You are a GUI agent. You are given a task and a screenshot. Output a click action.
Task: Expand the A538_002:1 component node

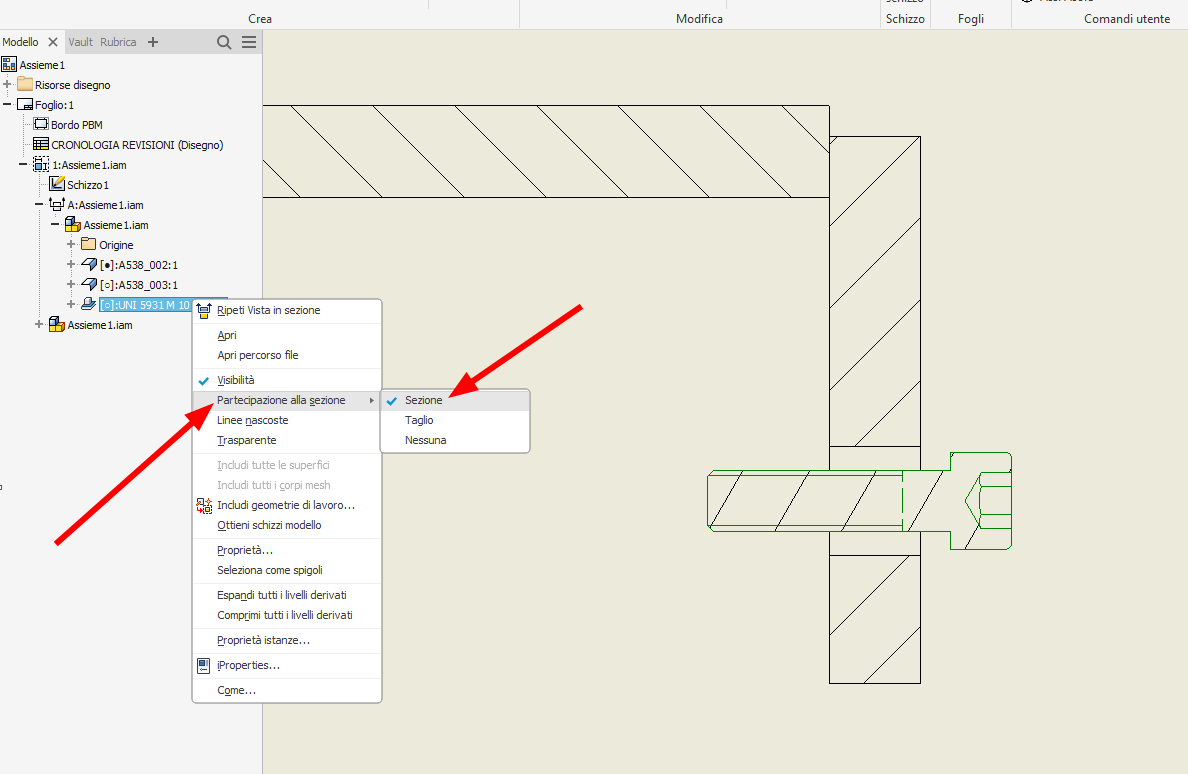[x=70, y=264]
